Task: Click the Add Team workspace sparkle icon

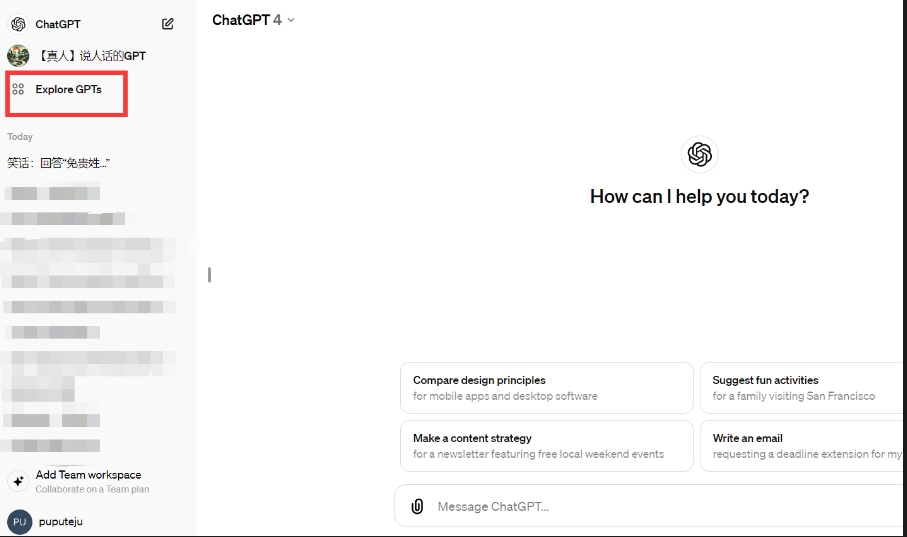Action: tap(18, 481)
